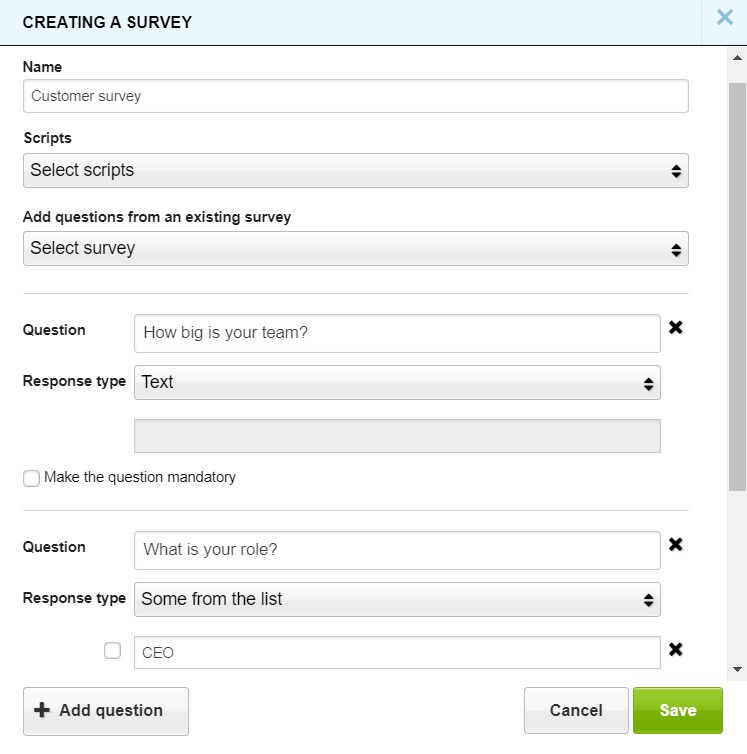Open the Select scripts dropdown
The image size is (747, 754).
click(355, 171)
